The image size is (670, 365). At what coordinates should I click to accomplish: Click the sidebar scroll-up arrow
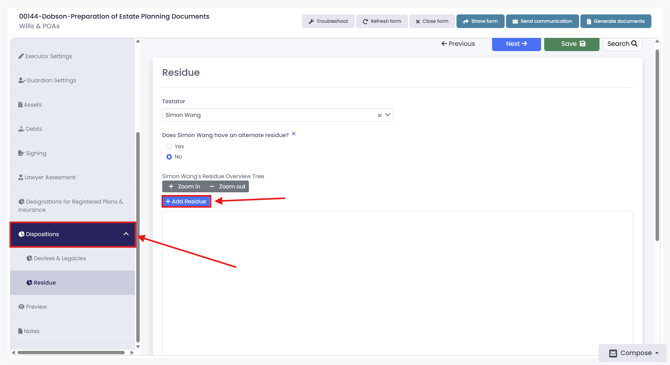point(138,41)
